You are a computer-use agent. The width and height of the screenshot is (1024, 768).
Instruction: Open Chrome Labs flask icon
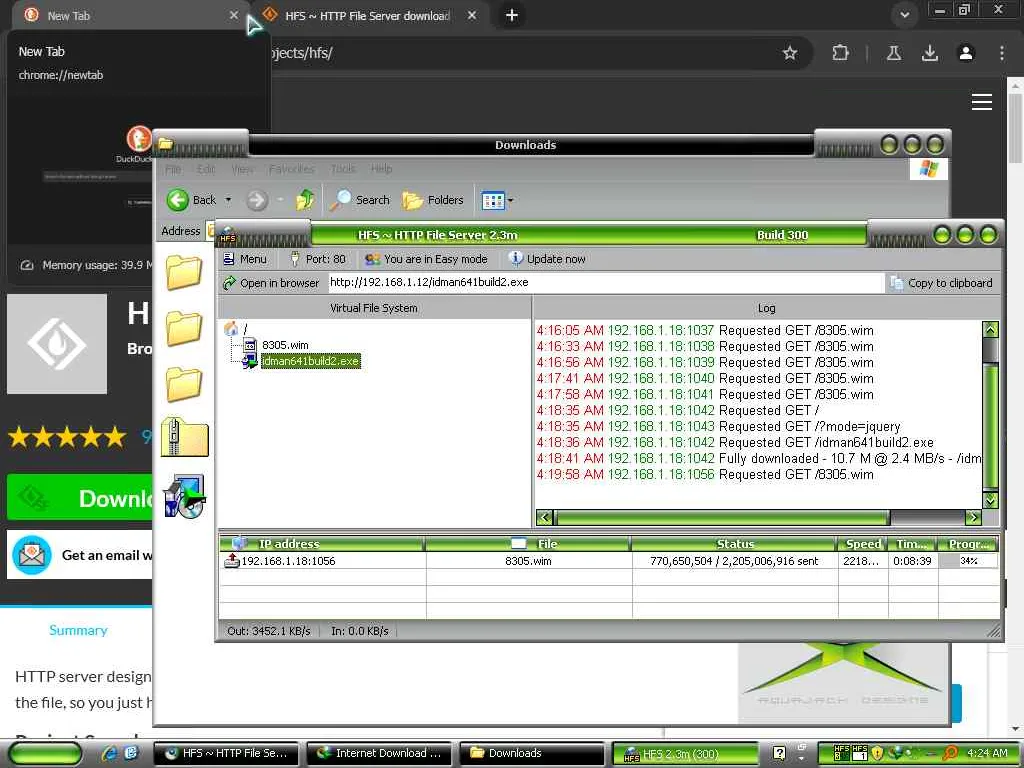893,53
